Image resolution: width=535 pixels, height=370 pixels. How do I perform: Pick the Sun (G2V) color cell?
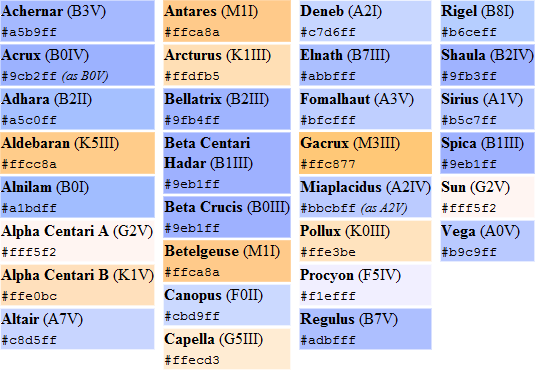pos(487,197)
